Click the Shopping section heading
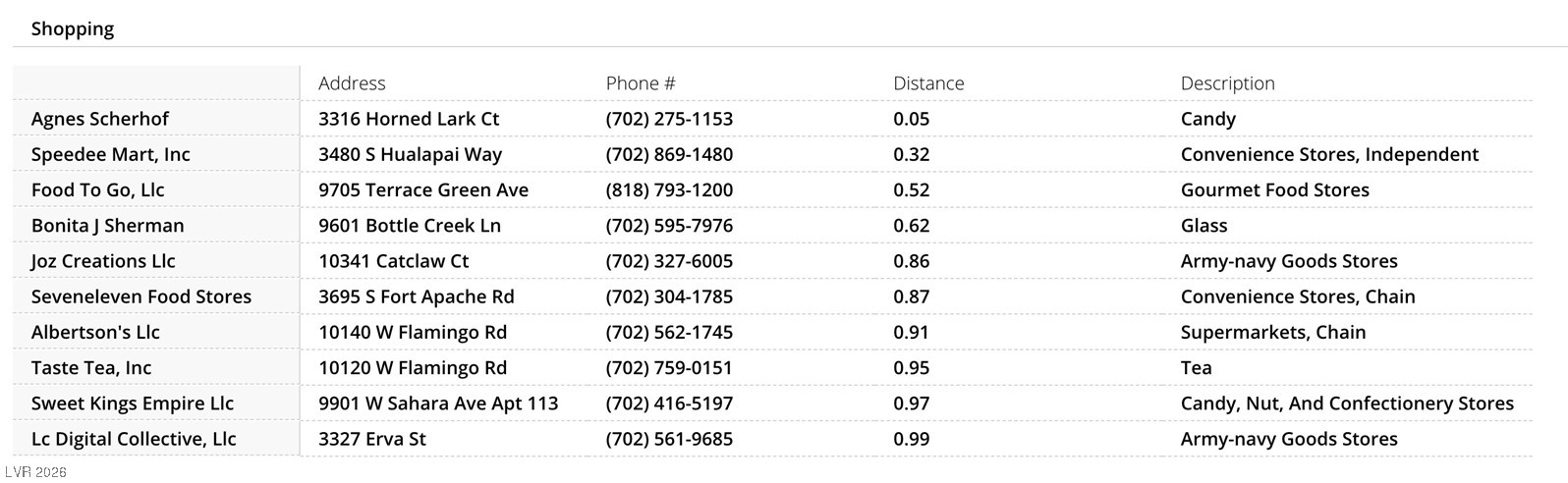The image size is (1568, 483). point(73,29)
